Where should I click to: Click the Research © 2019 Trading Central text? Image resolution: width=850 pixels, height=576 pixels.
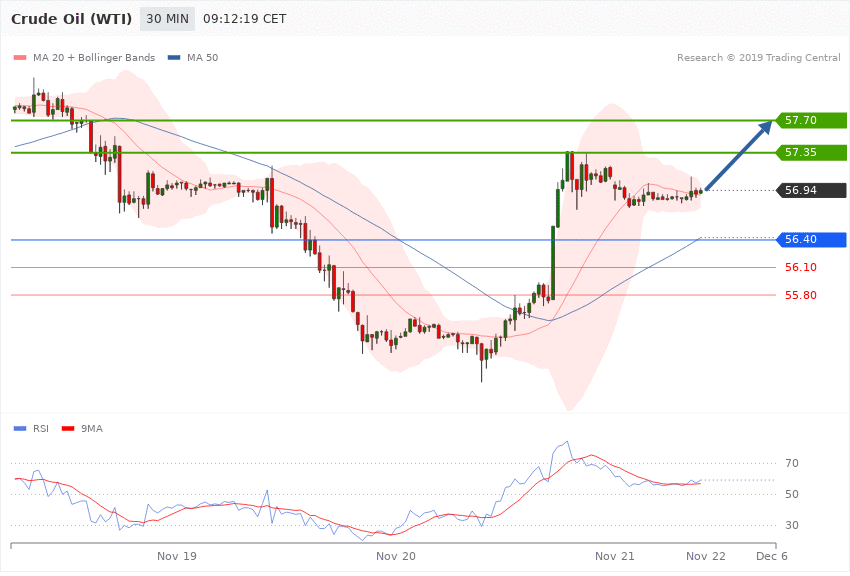[758, 57]
